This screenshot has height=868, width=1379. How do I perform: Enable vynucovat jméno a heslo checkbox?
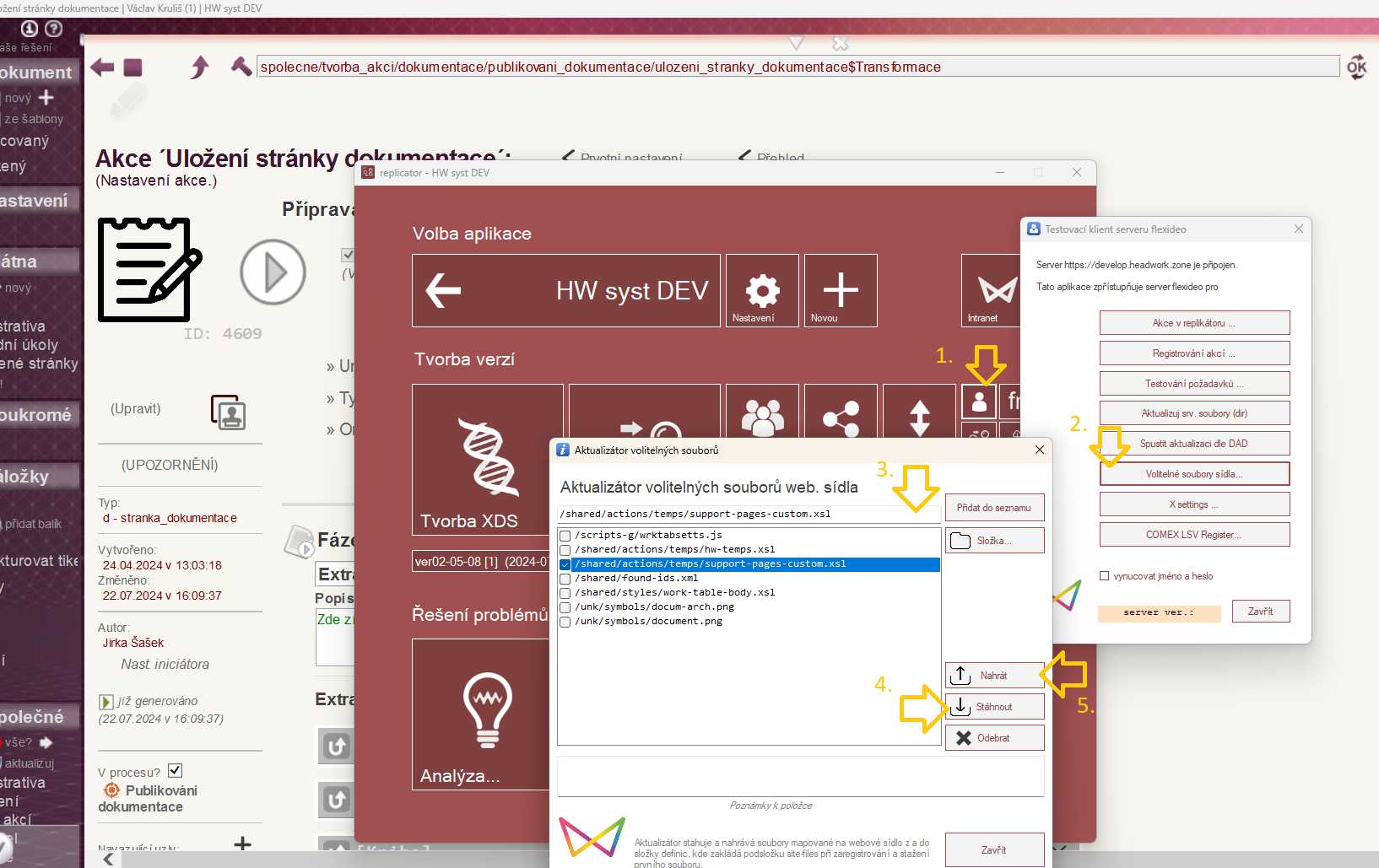1104,576
